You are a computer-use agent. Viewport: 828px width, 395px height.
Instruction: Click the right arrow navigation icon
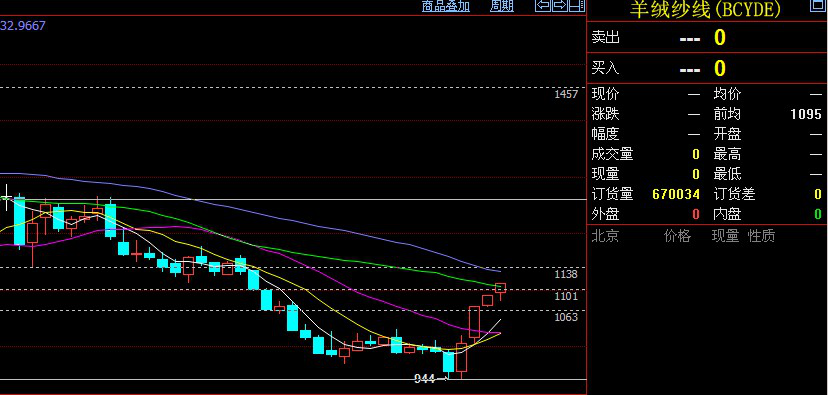click(x=560, y=5)
